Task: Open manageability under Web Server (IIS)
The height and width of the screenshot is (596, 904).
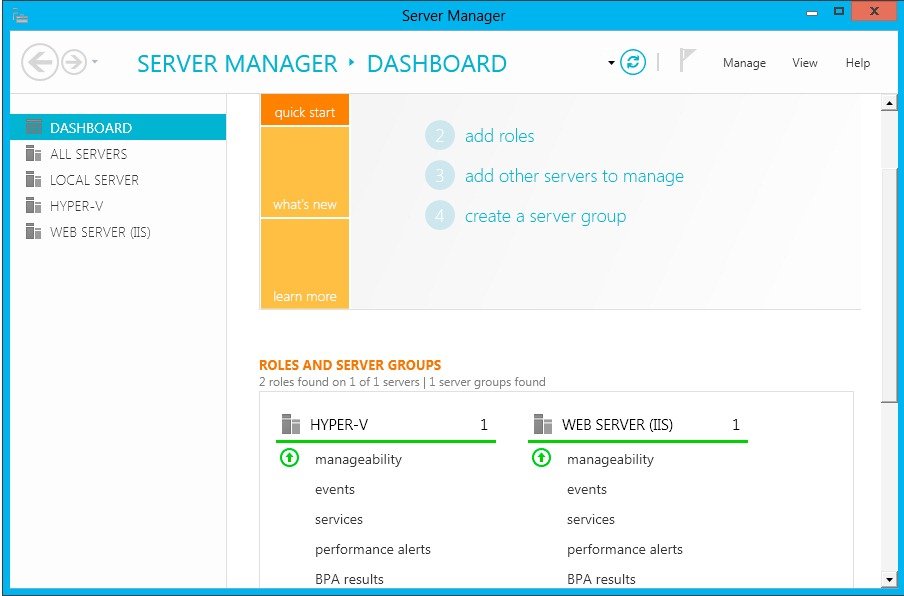Action: 610,459
